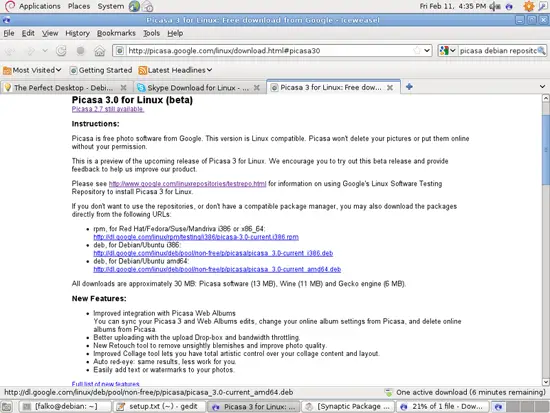Open the File menu
The height and width of the screenshot is (413, 550).
click(x=9, y=33)
